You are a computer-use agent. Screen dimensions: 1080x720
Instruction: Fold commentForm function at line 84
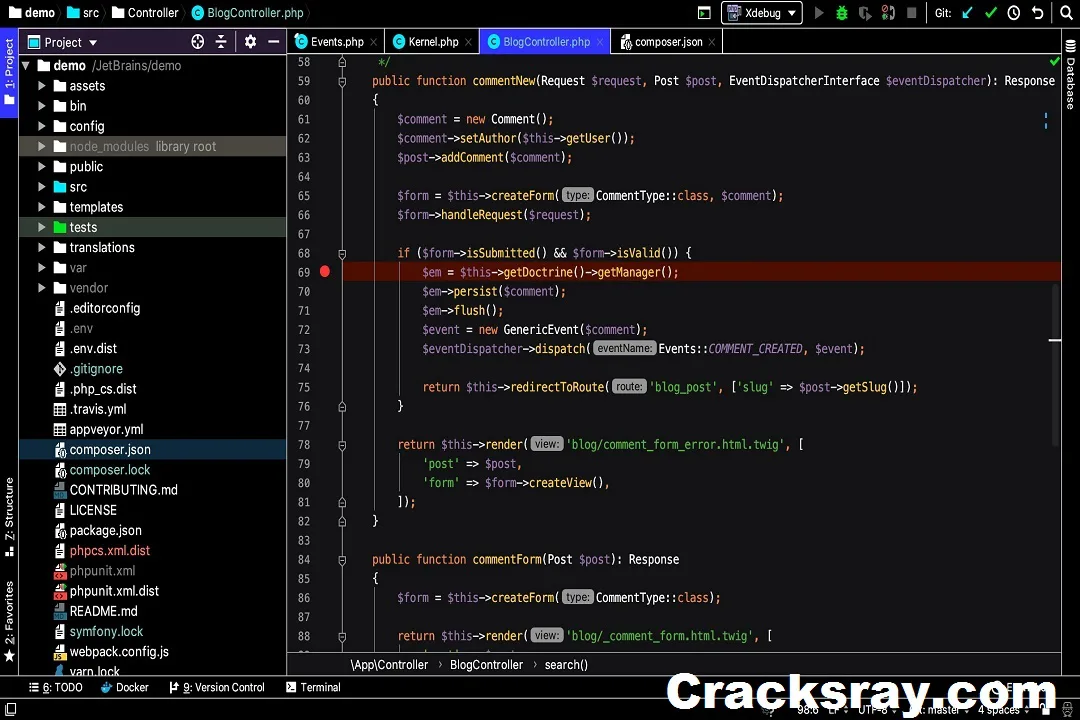click(x=342, y=560)
